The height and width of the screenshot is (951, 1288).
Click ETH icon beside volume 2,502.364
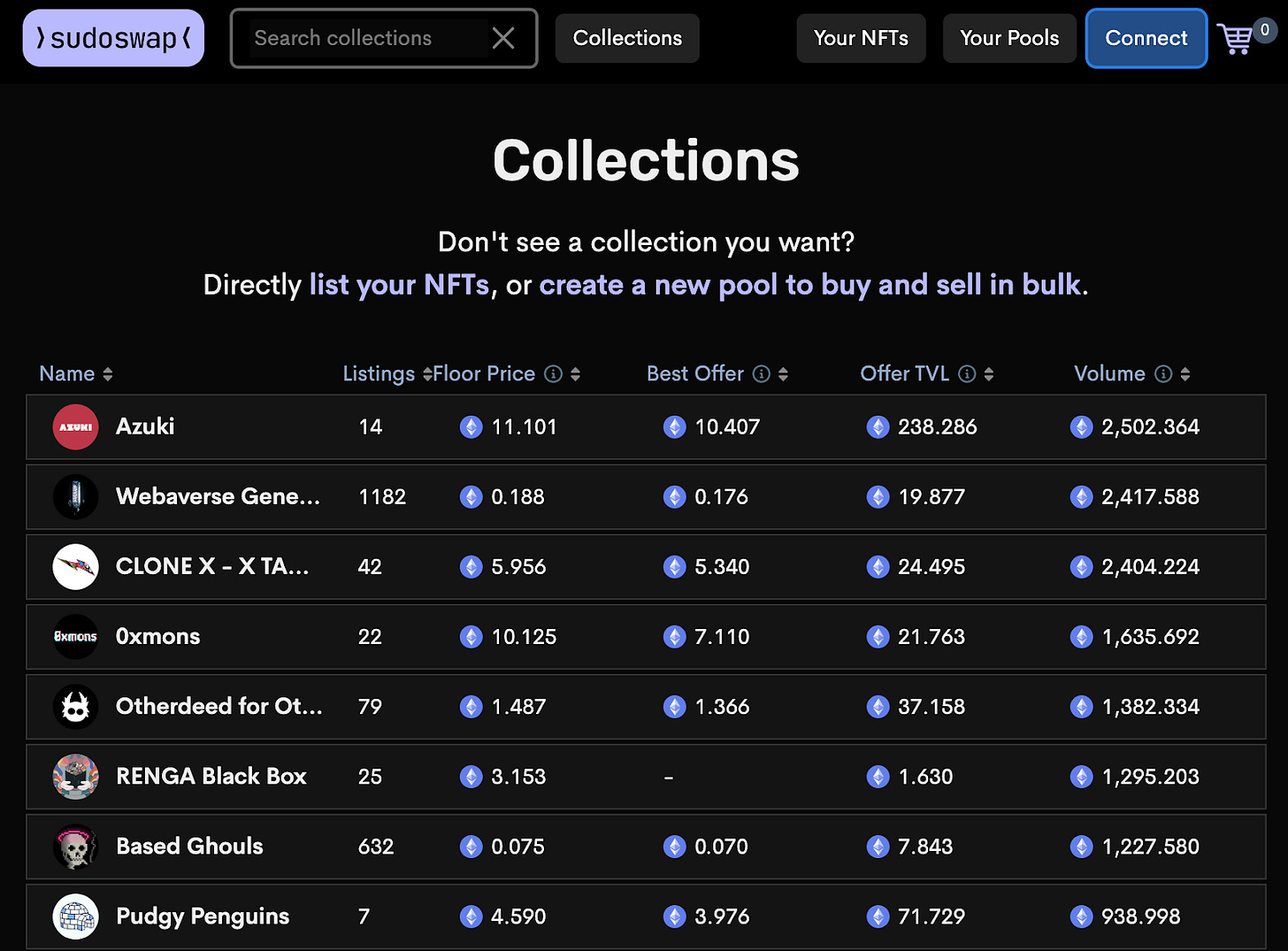coord(1082,427)
